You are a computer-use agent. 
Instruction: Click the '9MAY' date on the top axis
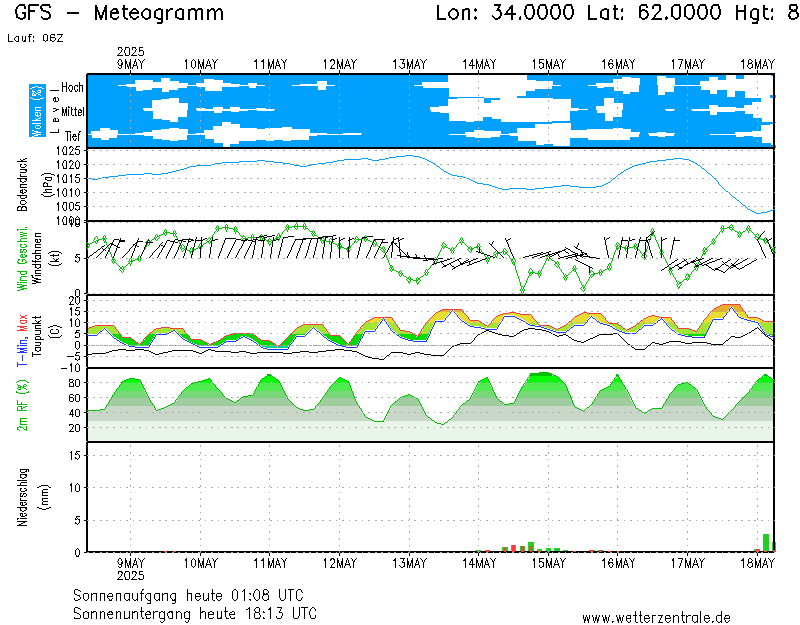[x=131, y=65]
